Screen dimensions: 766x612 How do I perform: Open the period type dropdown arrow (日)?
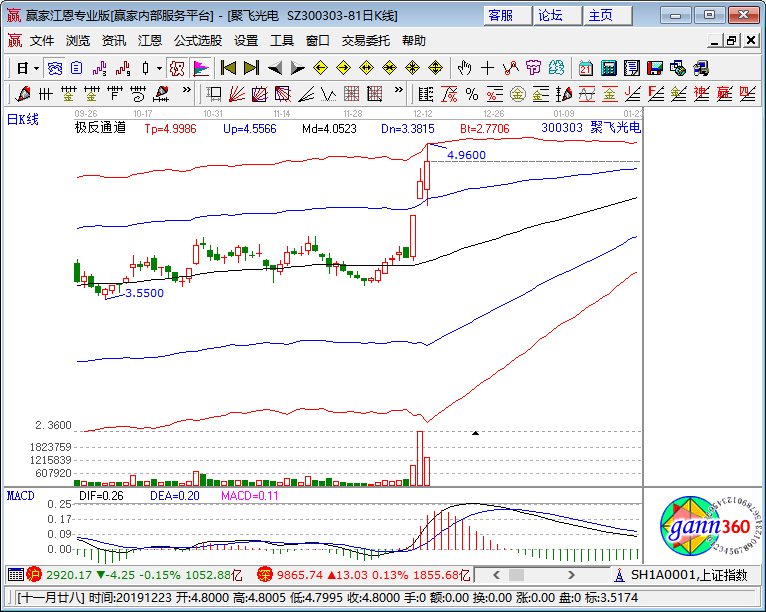pos(37,68)
